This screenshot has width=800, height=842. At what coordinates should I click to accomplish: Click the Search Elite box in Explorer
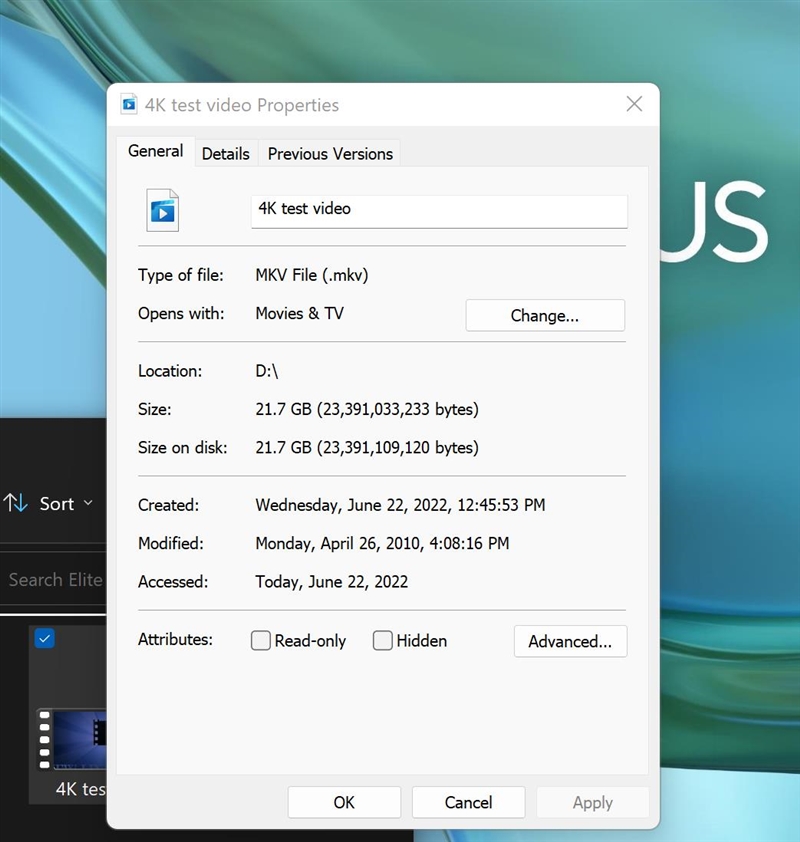tap(54, 580)
